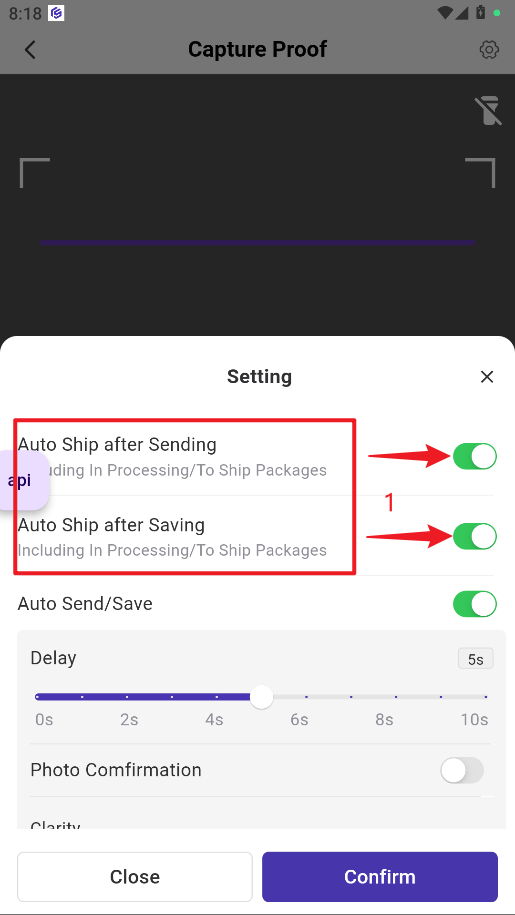The height and width of the screenshot is (915, 515).
Task: Turn off the Auto Send/Save switch
Action: point(475,604)
